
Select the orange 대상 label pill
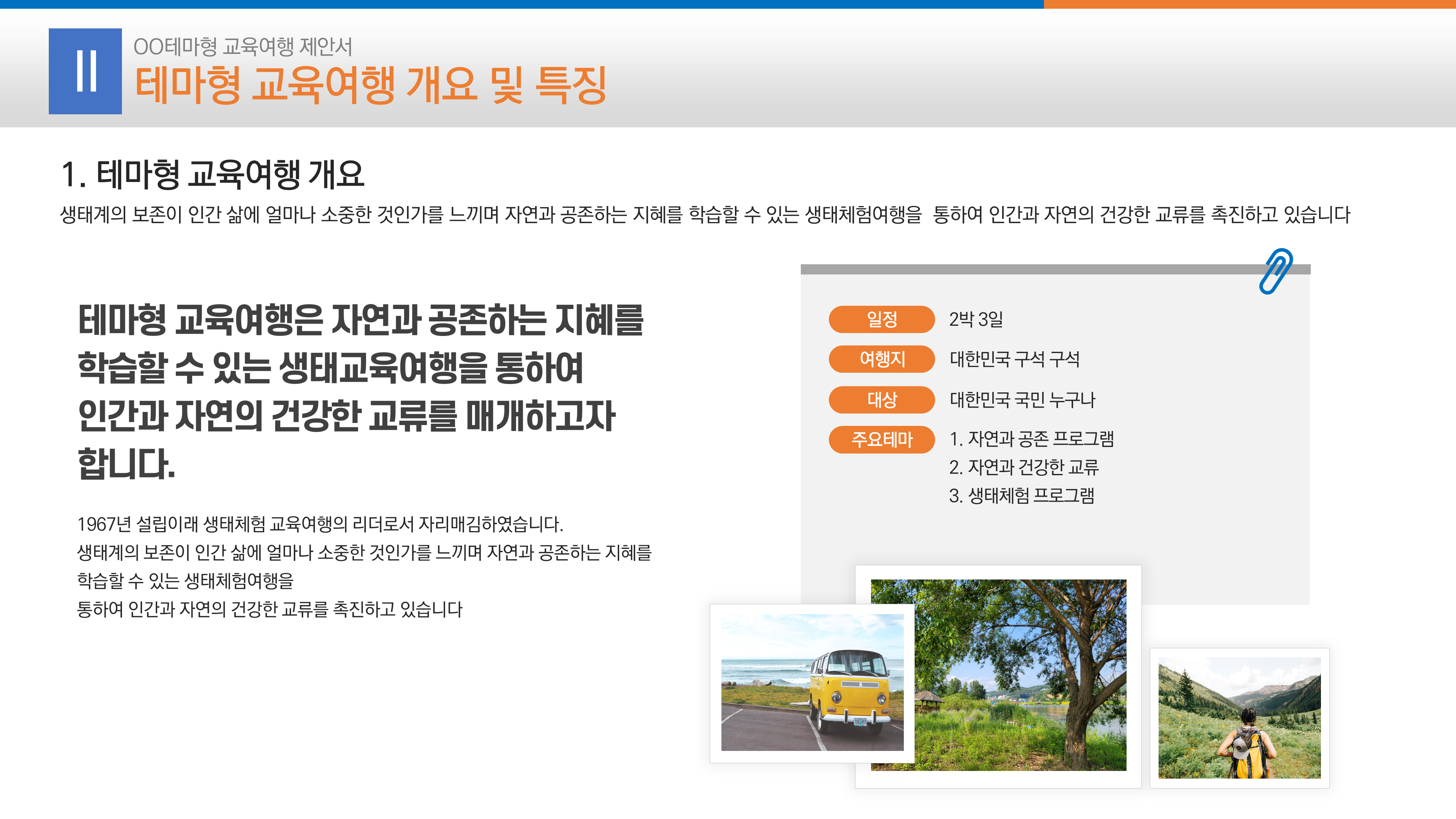pyautogui.click(x=881, y=400)
